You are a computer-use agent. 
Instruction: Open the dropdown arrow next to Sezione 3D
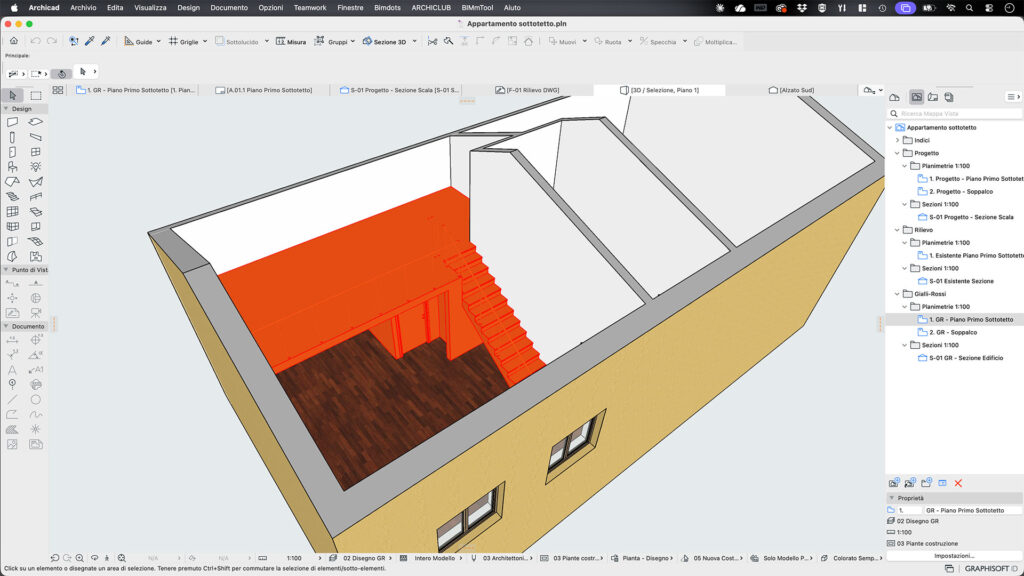tap(414, 41)
